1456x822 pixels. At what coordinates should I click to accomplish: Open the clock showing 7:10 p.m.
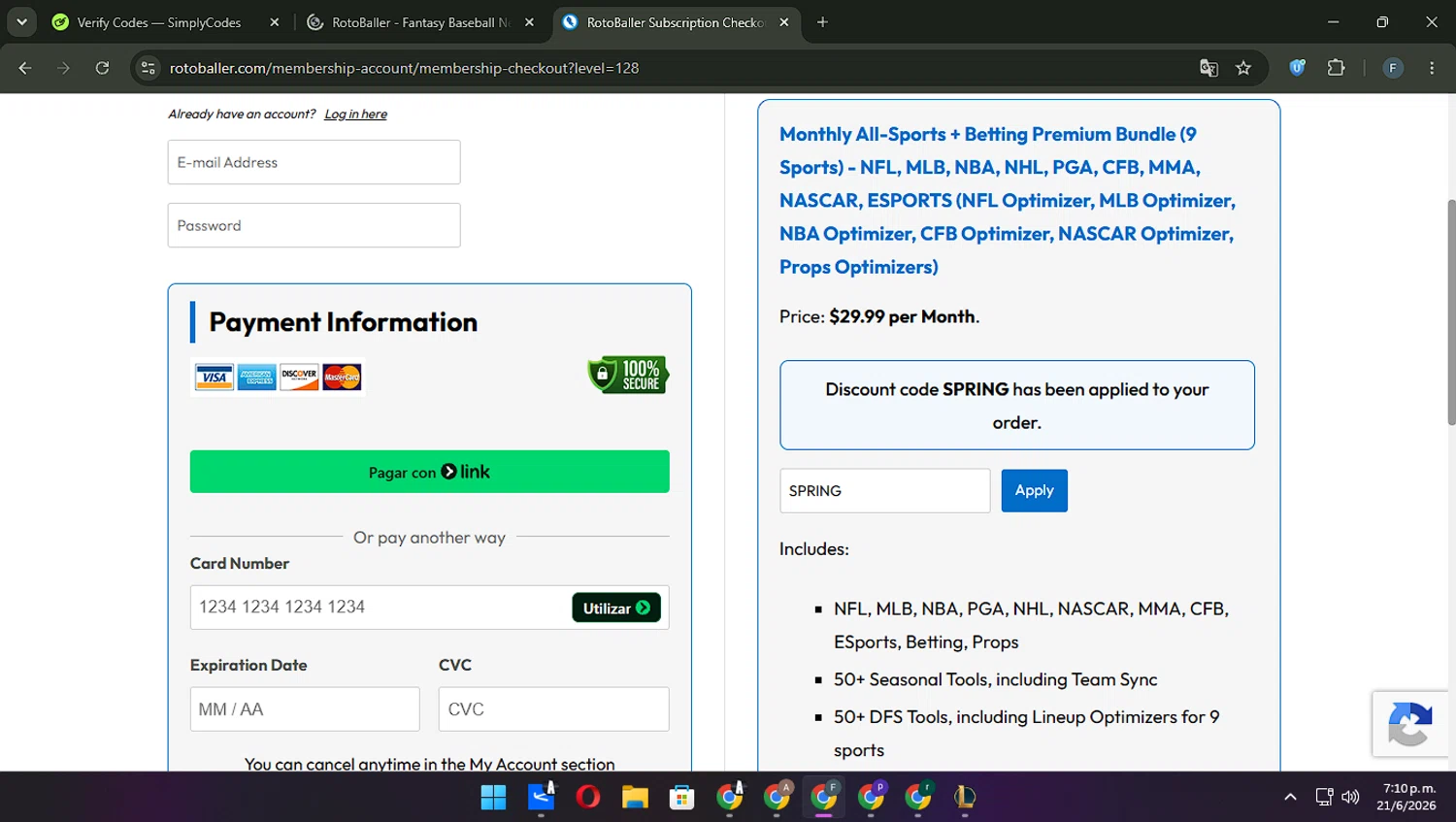click(x=1408, y=797)
